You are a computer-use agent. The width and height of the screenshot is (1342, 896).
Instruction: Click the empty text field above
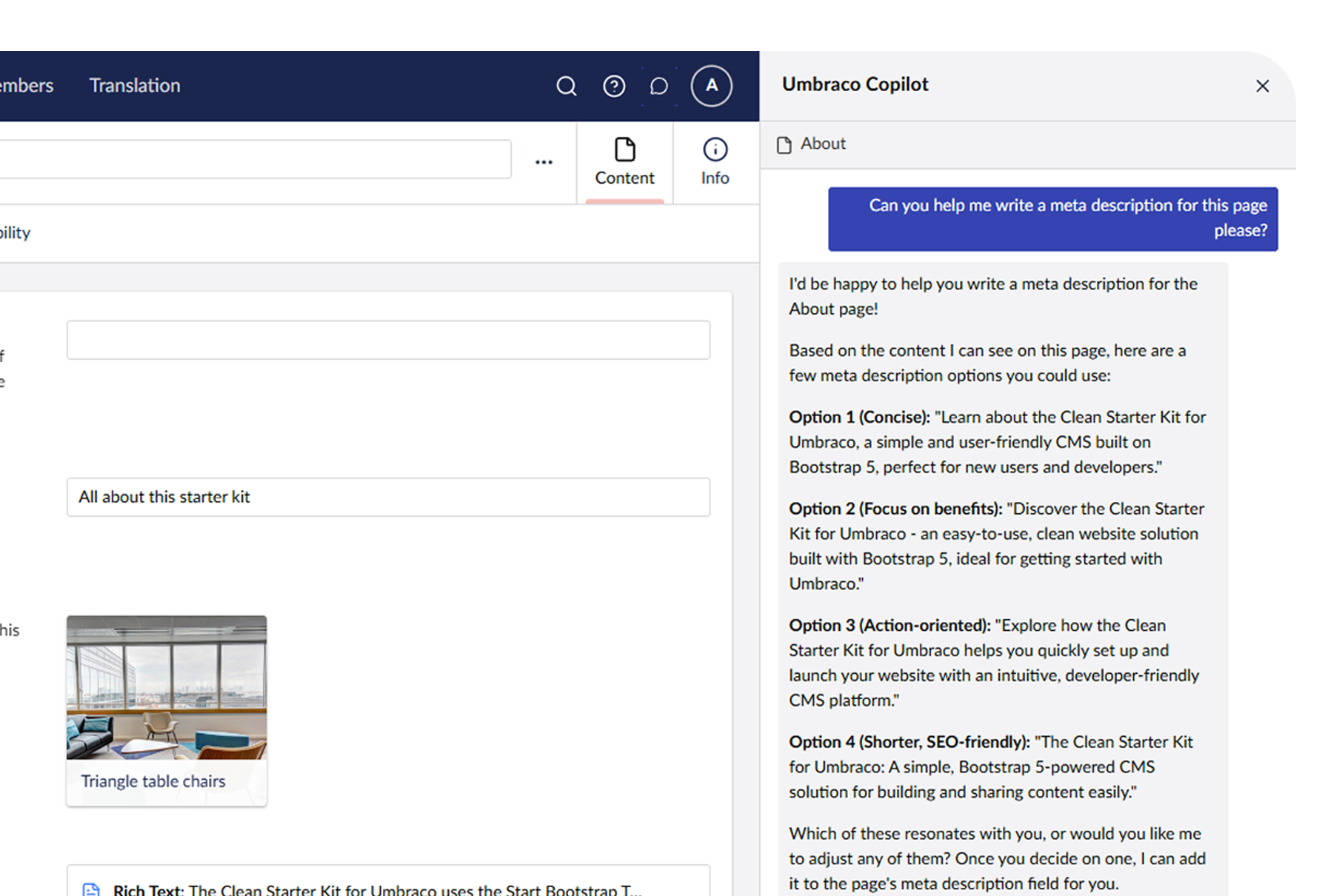[x=388, y=340]
